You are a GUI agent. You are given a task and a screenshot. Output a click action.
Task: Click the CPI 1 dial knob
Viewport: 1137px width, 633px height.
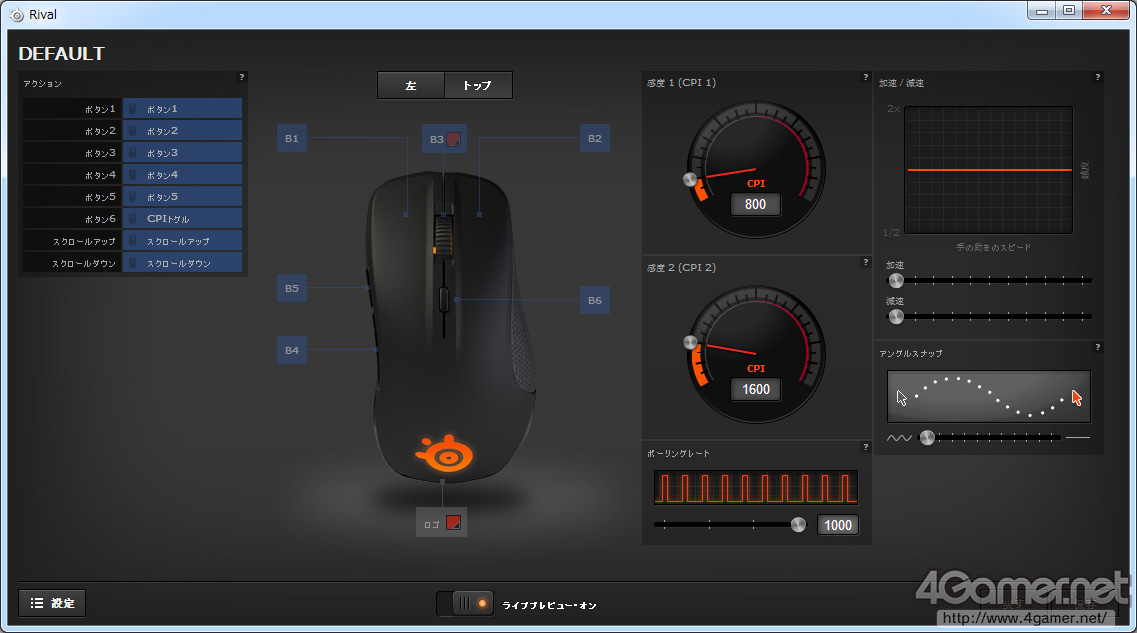[x=690, y=179]
